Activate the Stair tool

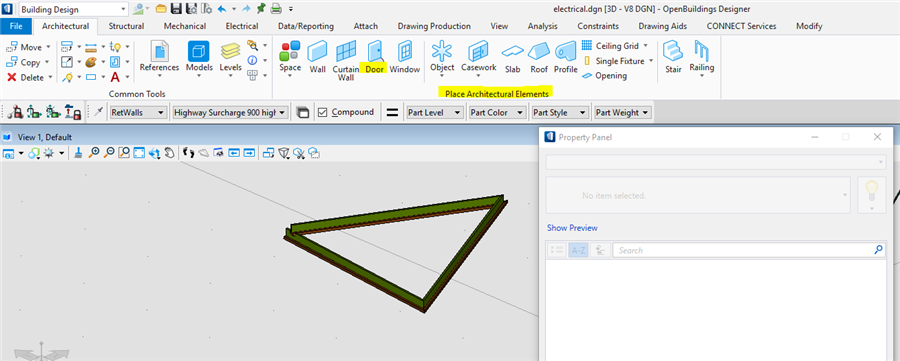tap(673, 57)
